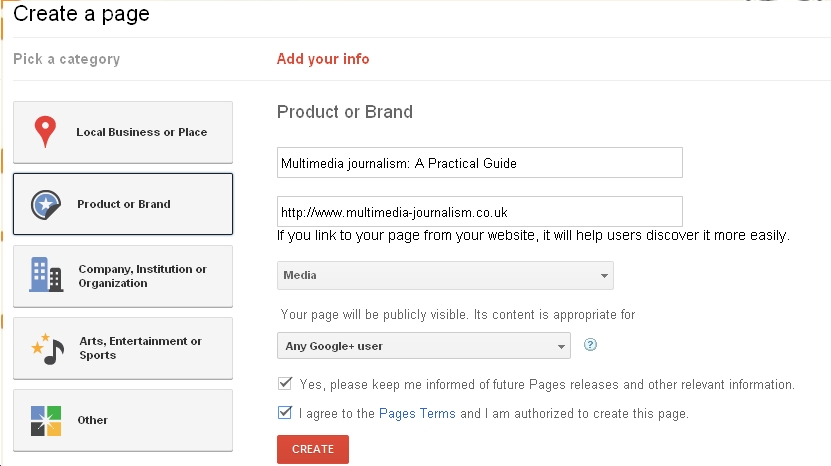Choose Company, Institution or Organization category
Screen dimensions: 831x466
pyautogui.click(x=141, y=276)
